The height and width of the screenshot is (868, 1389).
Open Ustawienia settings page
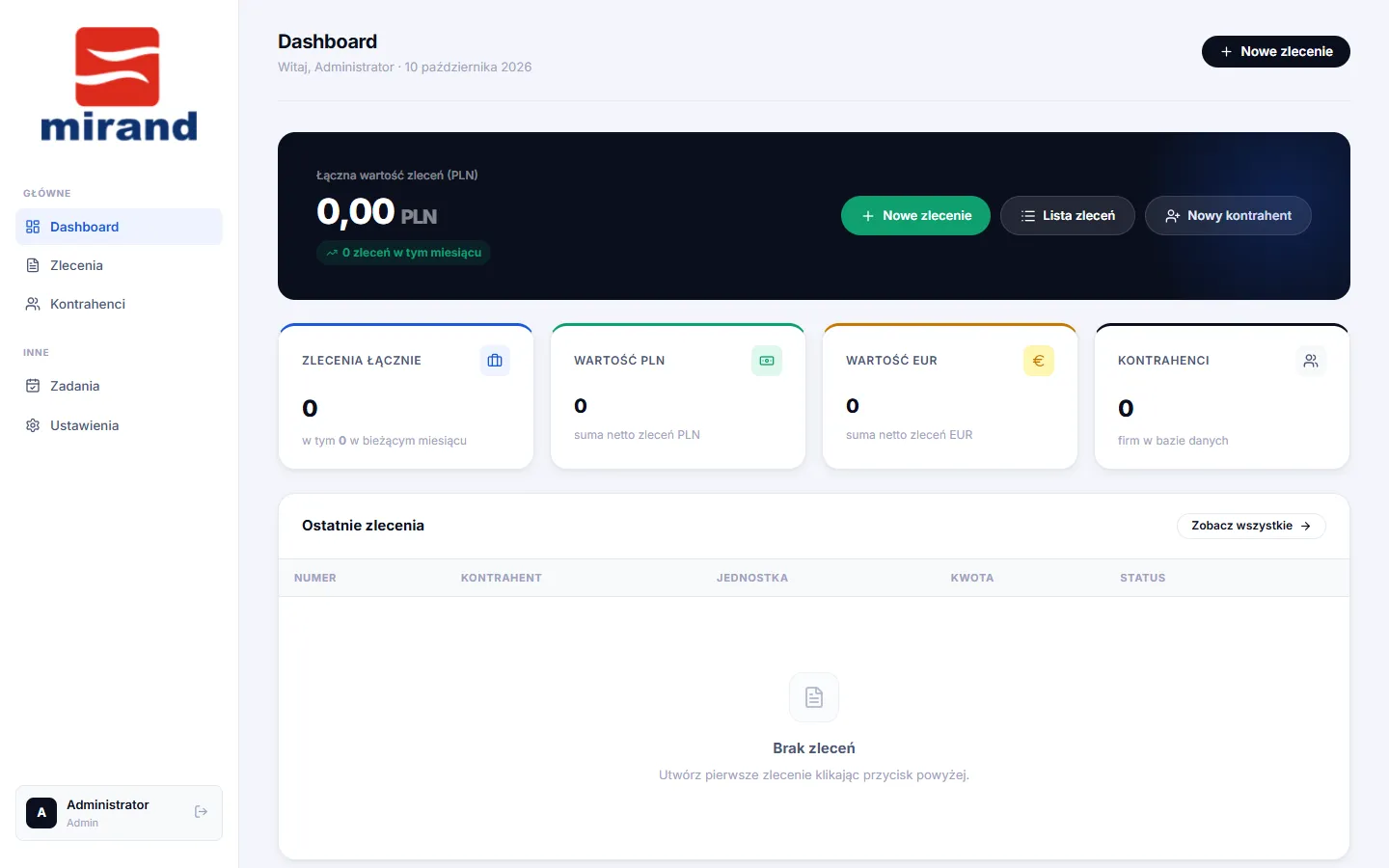[119, 425]
